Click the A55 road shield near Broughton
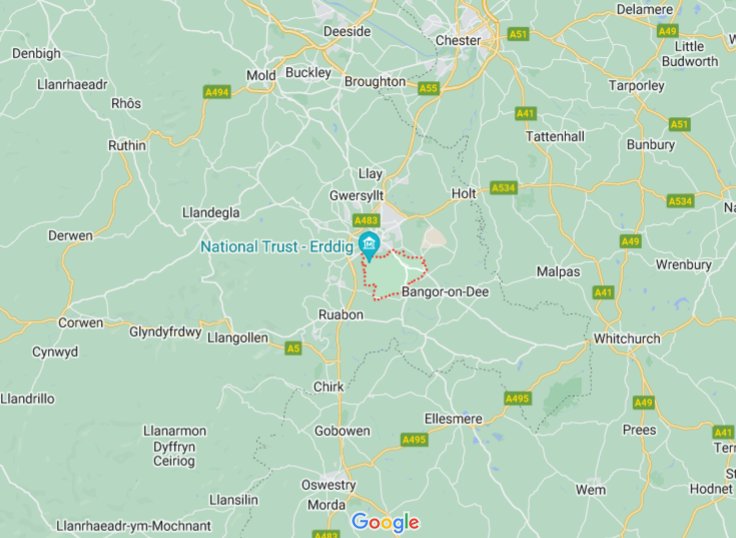This screenshot has height=538, width=736. pyautogui.click(x=429, y=88)
